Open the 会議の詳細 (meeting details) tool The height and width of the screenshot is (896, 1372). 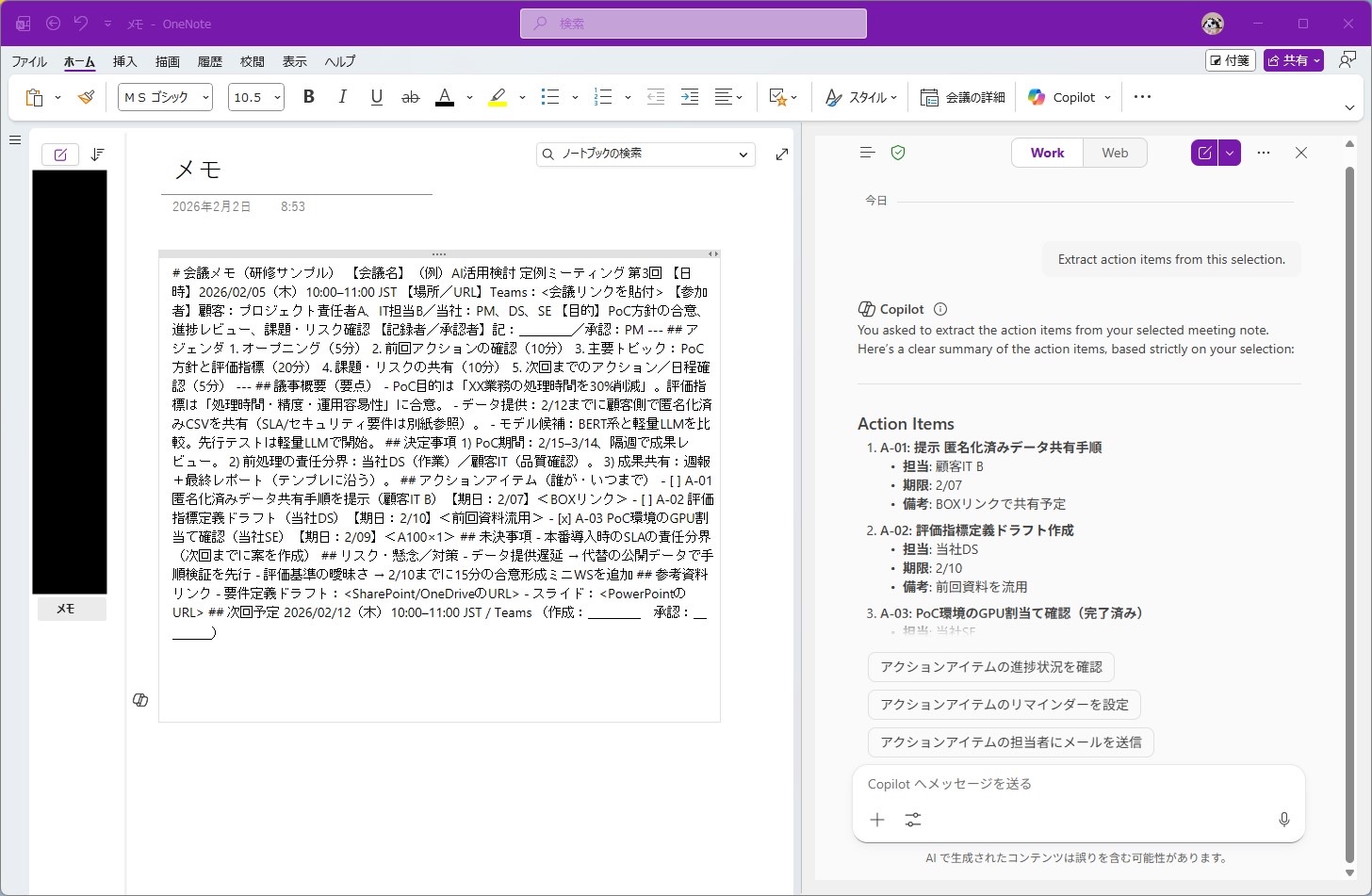tap(961, 96)
